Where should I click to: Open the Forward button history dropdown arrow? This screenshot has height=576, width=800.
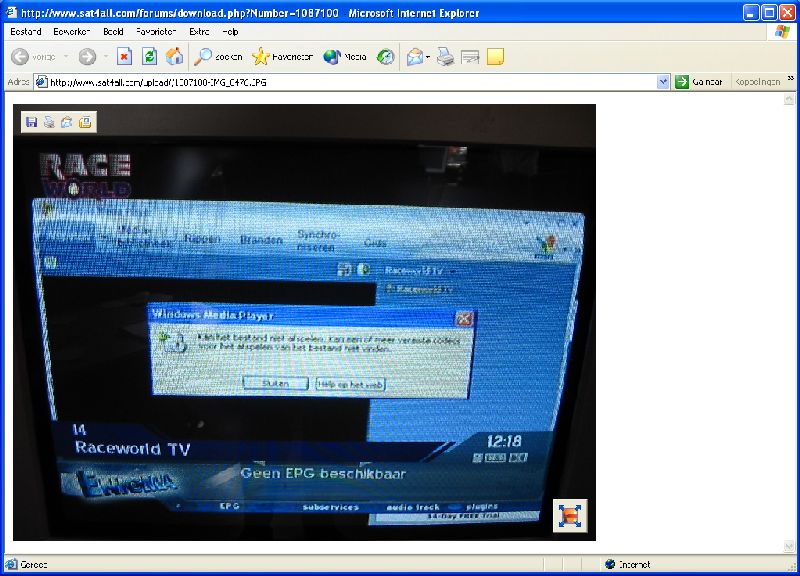(106, 57)
